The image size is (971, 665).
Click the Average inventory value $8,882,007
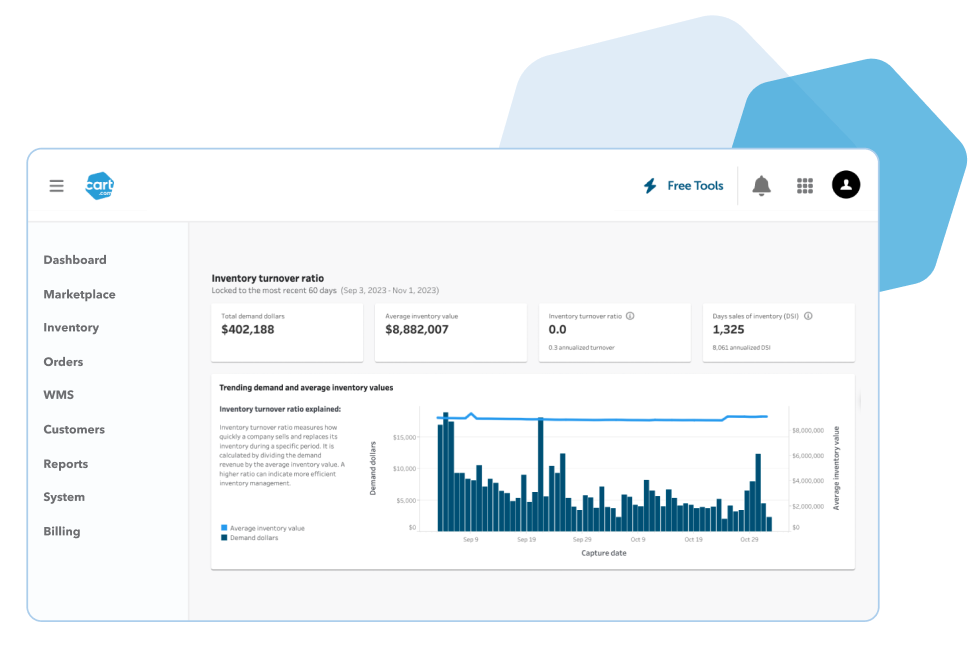pyautogui.click(x=417, y=329)
